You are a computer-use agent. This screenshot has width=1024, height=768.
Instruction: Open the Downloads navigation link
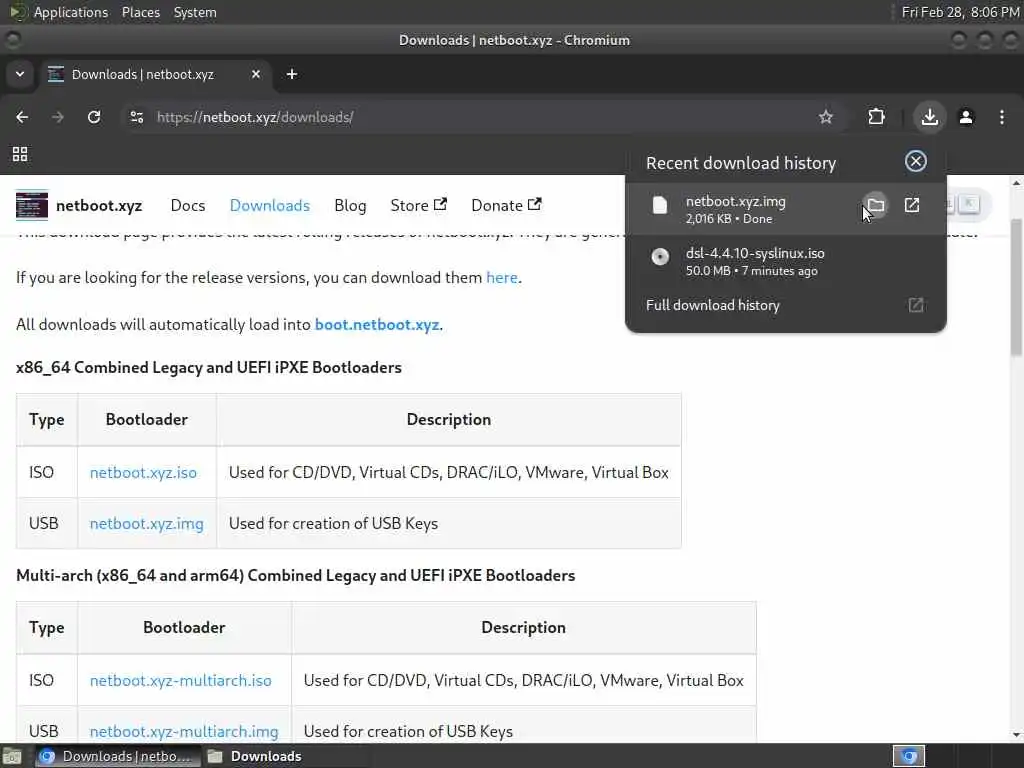[270, 205]
